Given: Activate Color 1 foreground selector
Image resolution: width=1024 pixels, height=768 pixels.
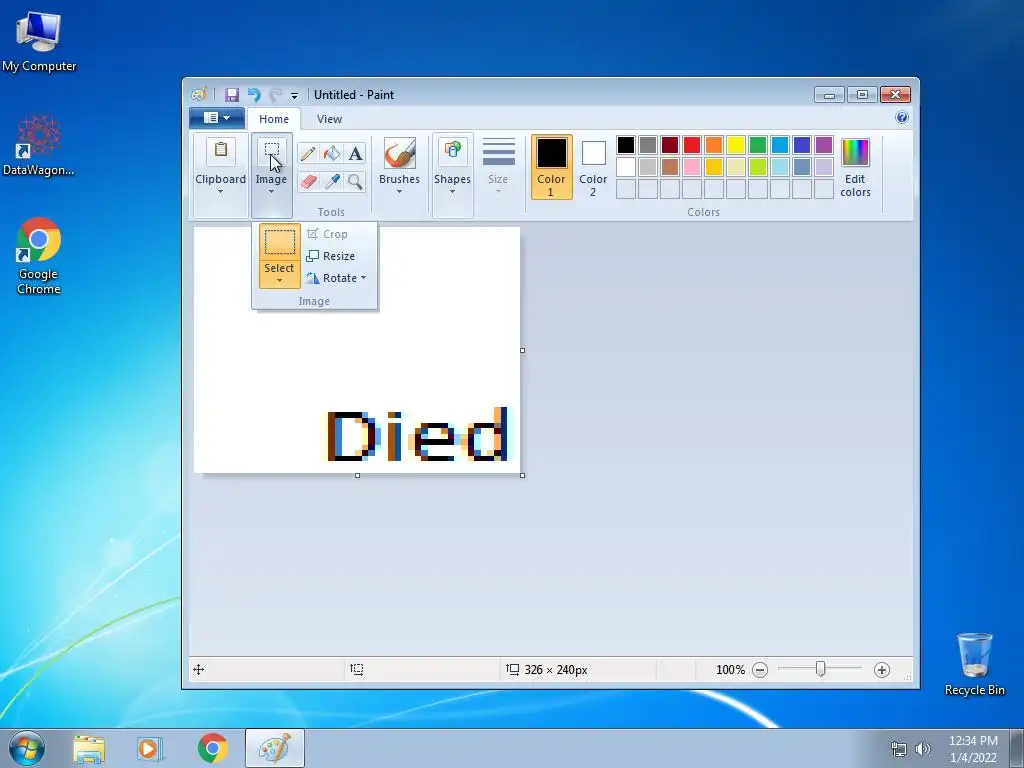Looking at the screenshot, I should click(x=551, y=167).
